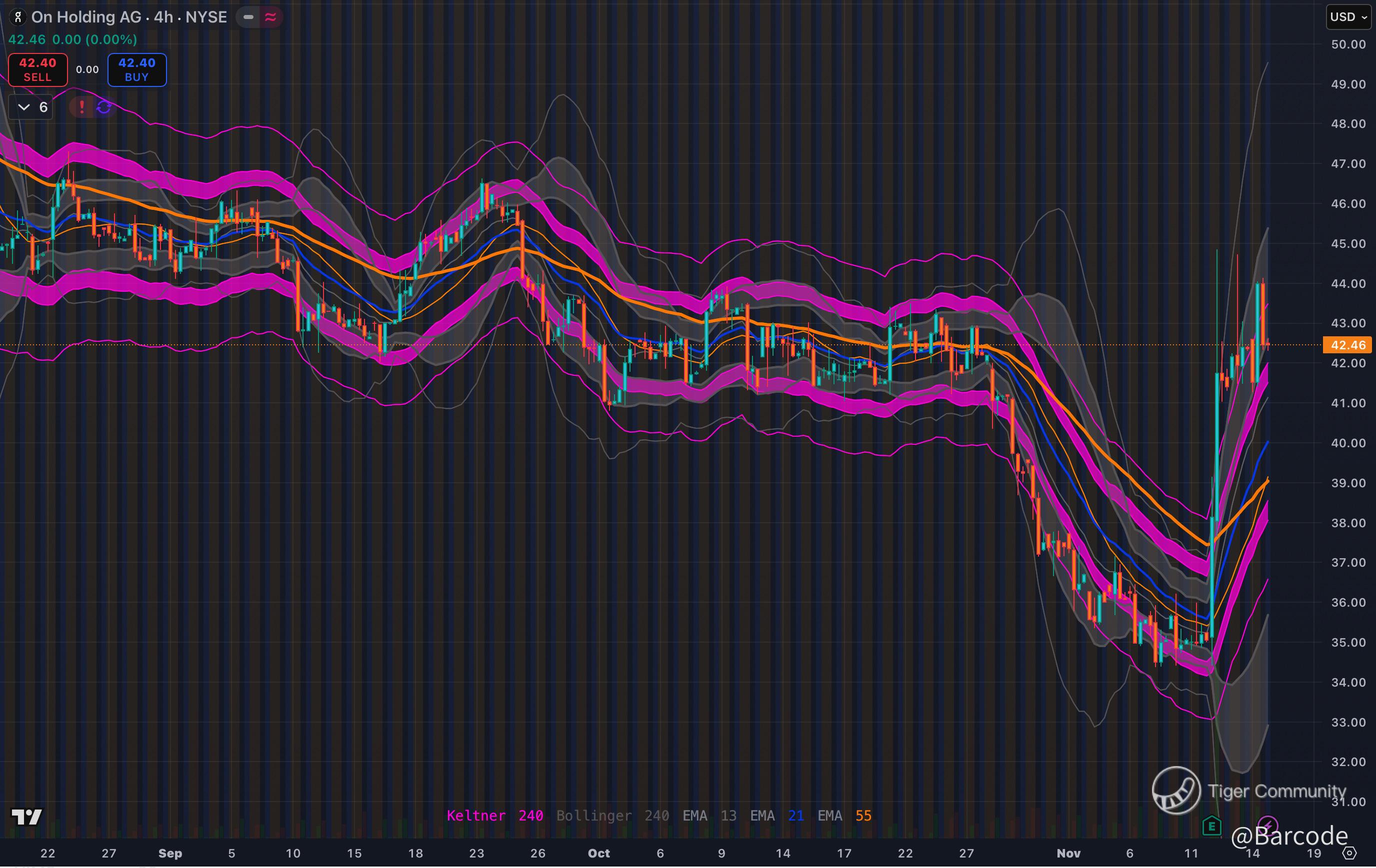Click the pink approximate-data wave icon

[271, 17]
